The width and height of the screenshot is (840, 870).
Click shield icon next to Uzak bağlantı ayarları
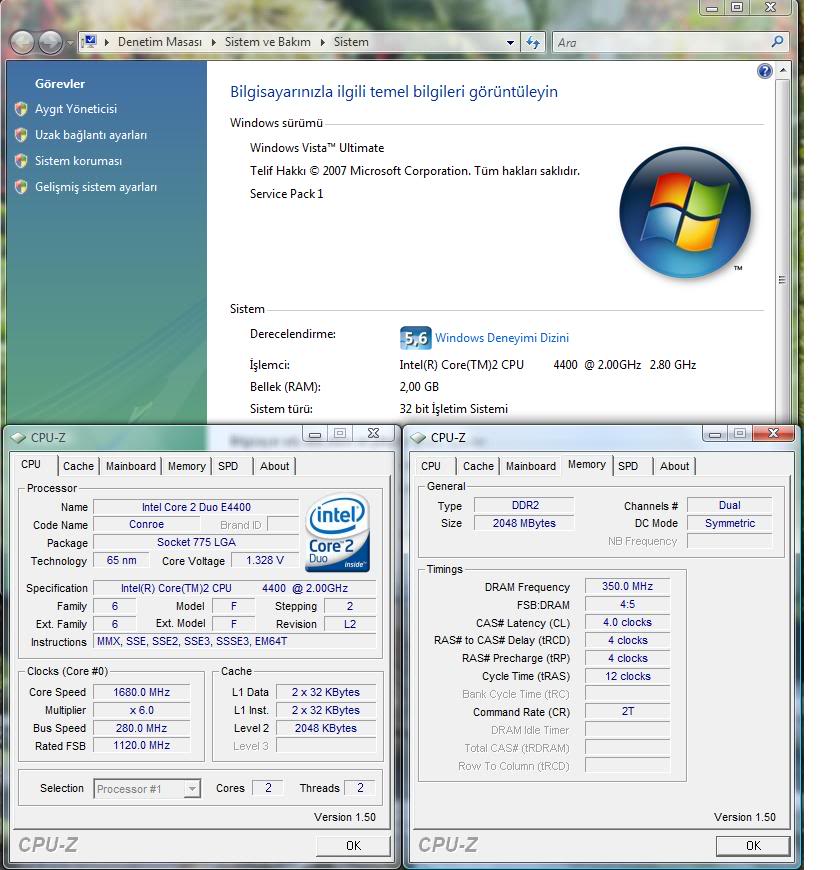pyautogui.click(x=21, y=135)
